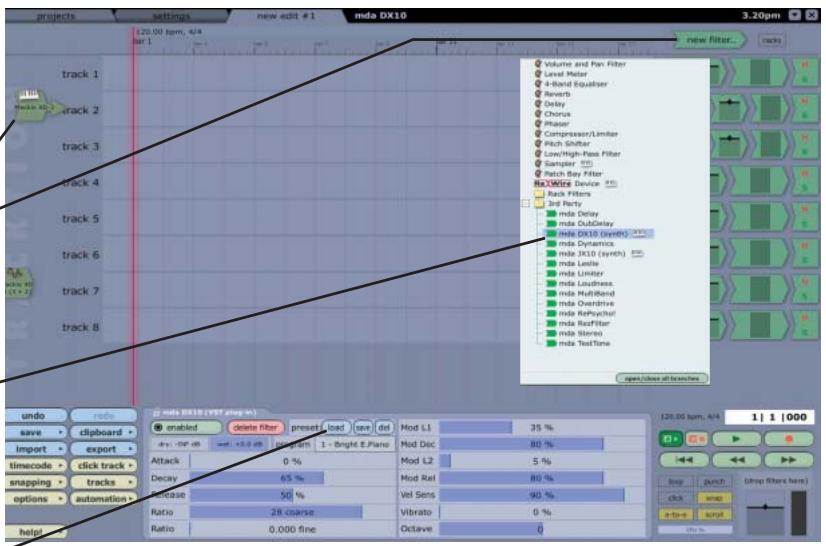Click the delete filter button
Screen dimensions: 826x546
255,427
